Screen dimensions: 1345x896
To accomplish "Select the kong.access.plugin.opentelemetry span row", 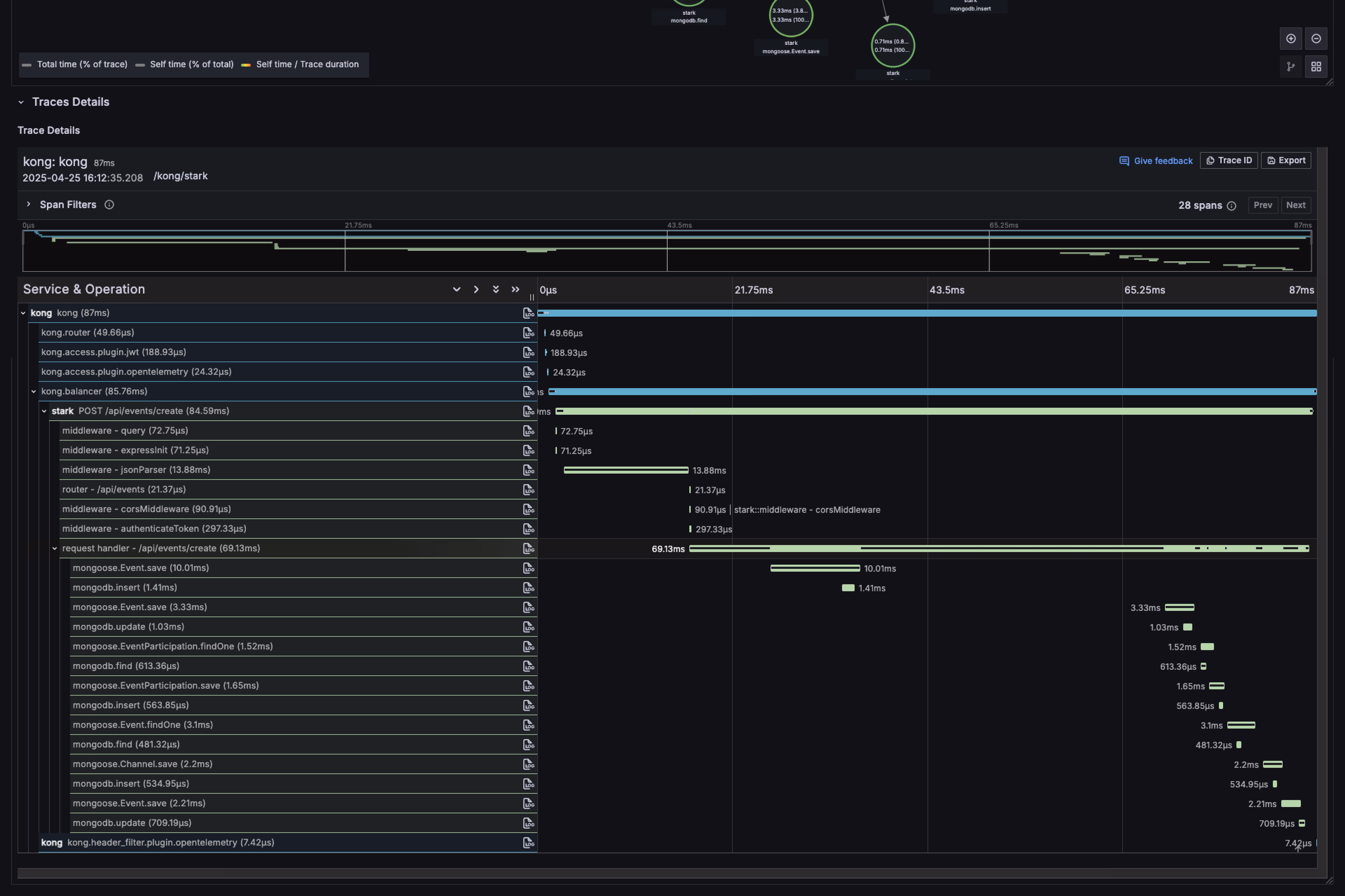I will coord(288,372).
